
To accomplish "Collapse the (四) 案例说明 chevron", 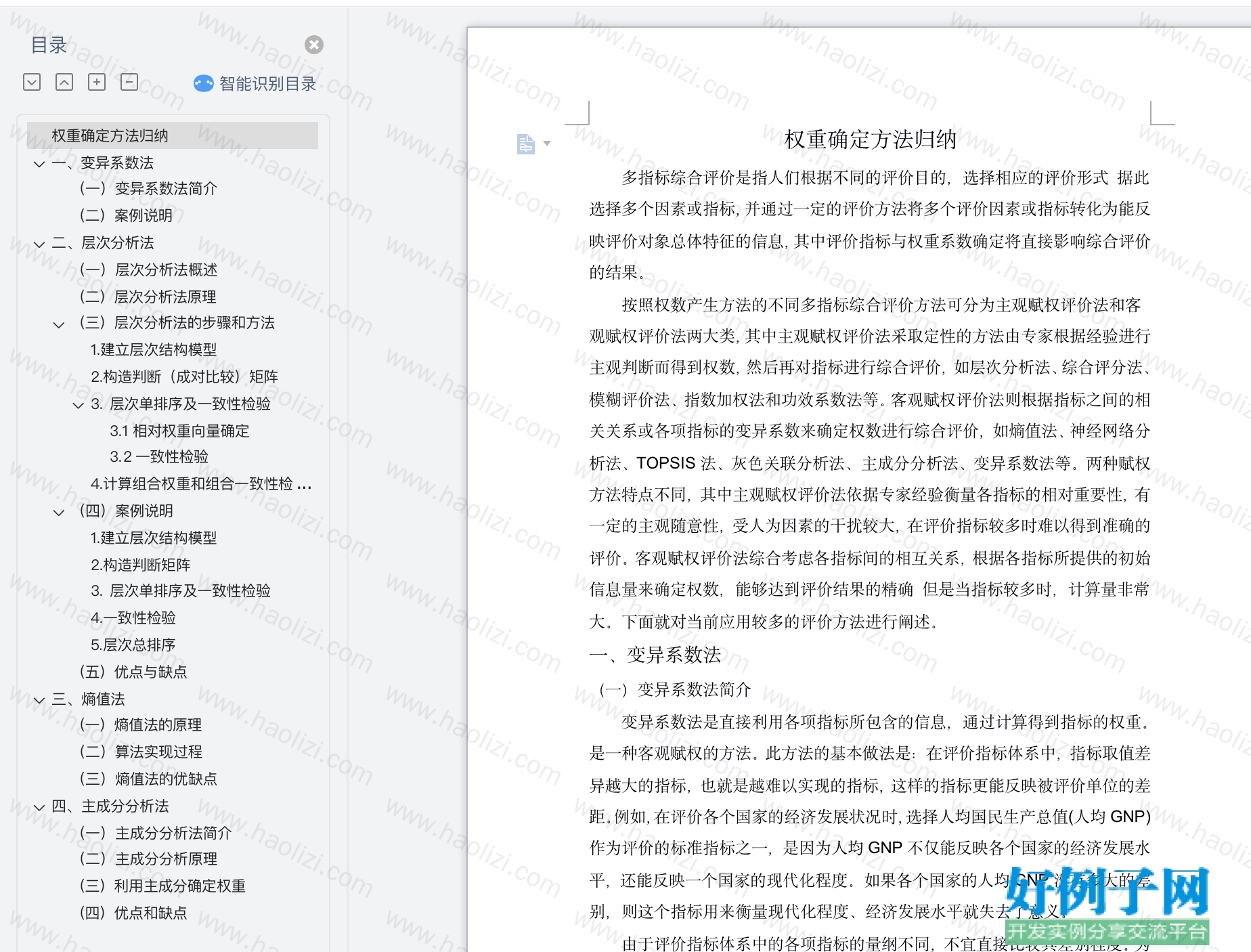I will [59, 512].
